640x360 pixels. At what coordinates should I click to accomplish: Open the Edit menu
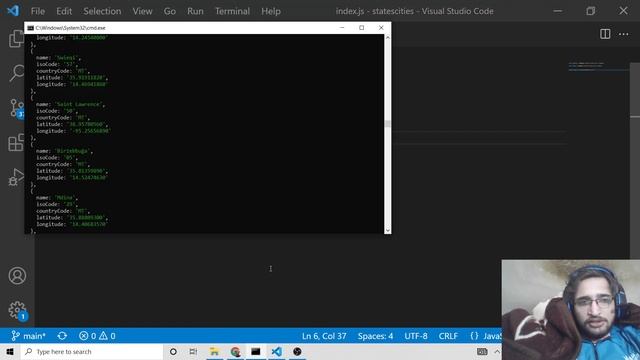point(64,11)
